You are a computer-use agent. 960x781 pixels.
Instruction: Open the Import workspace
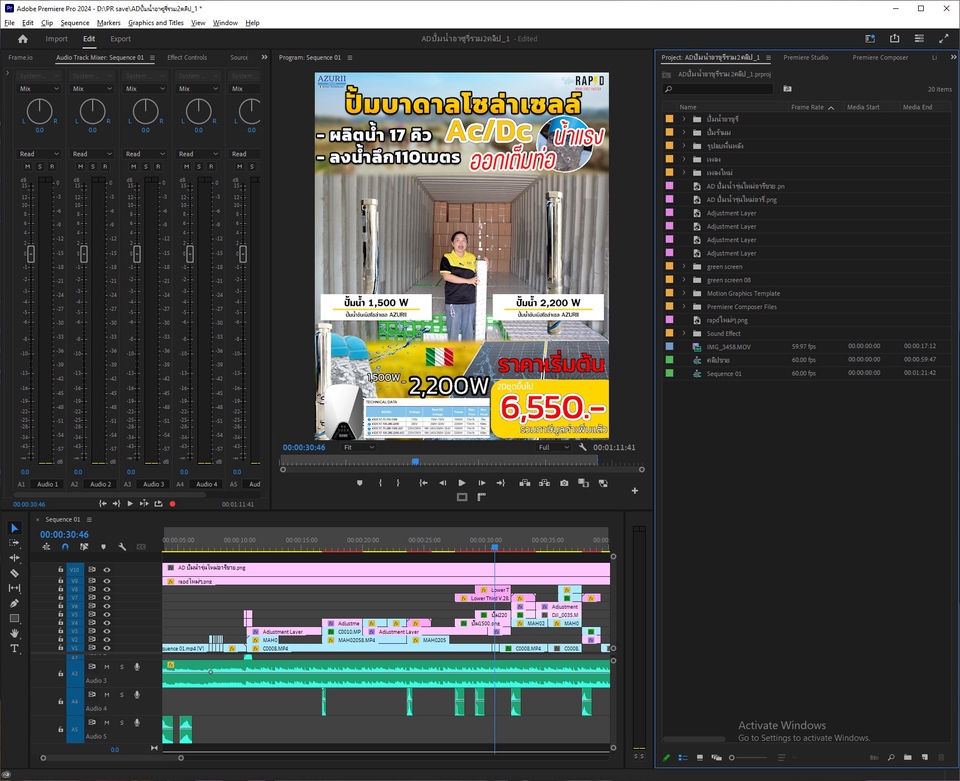56,39
